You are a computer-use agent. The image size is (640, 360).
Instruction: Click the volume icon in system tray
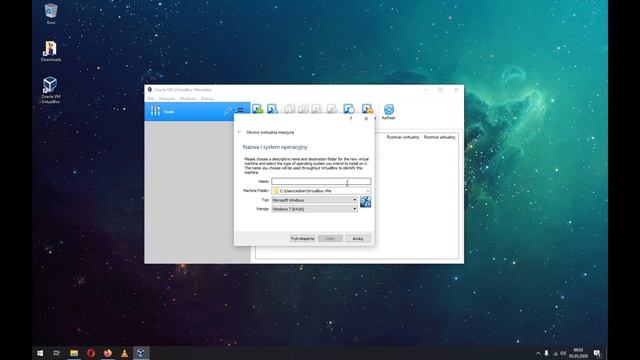click(563, 353)
